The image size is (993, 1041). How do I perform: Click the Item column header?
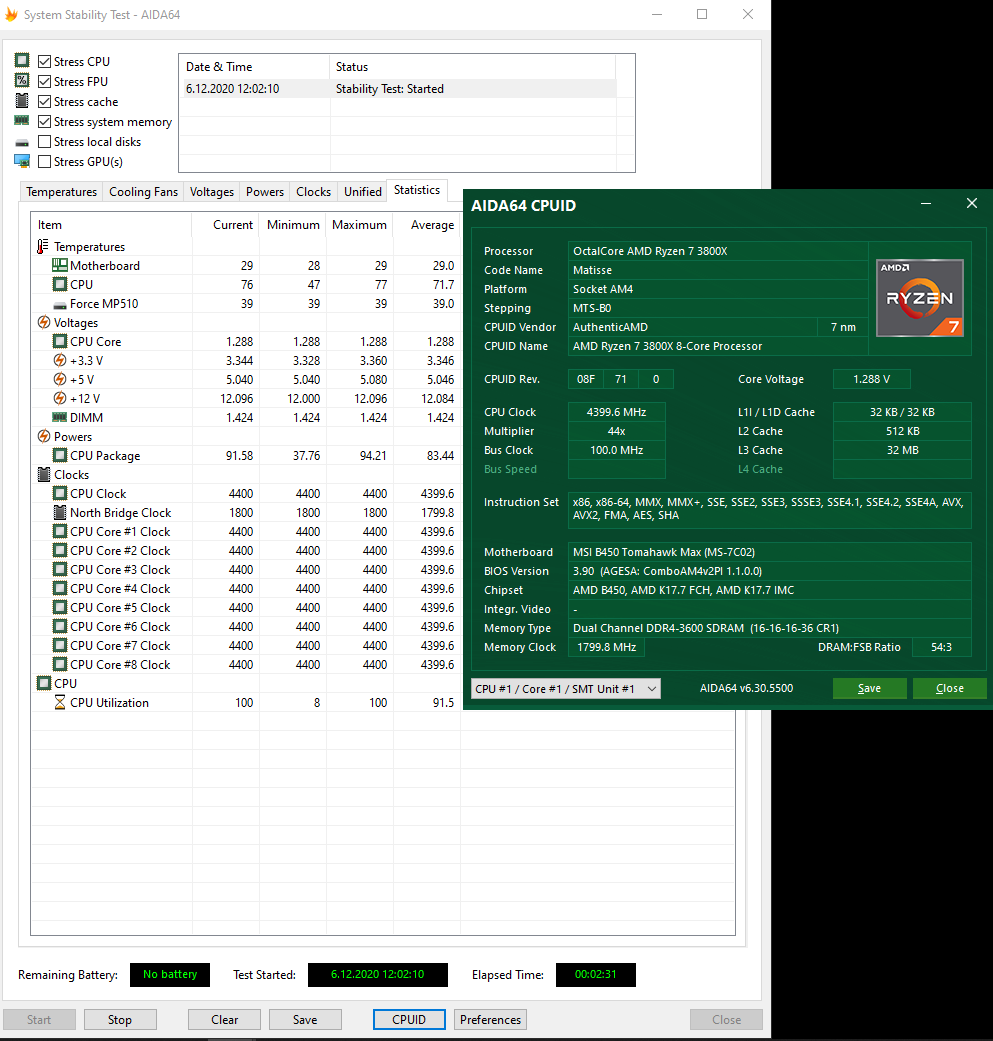click(x=112, y=225)
